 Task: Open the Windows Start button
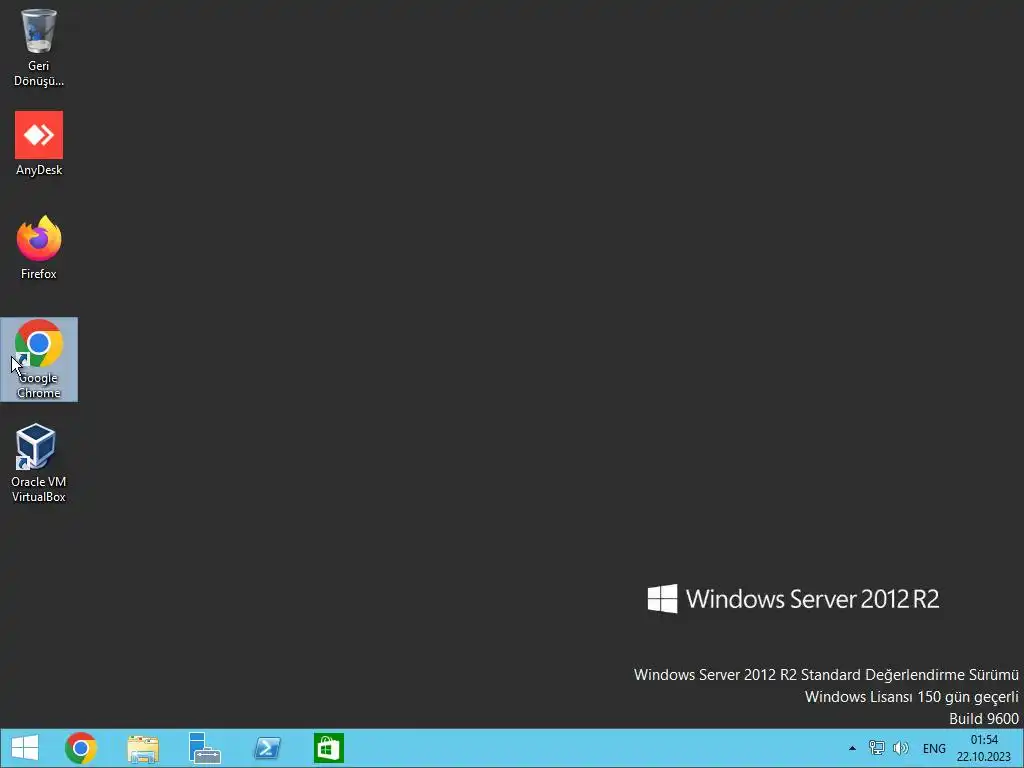tap(25, 748)
